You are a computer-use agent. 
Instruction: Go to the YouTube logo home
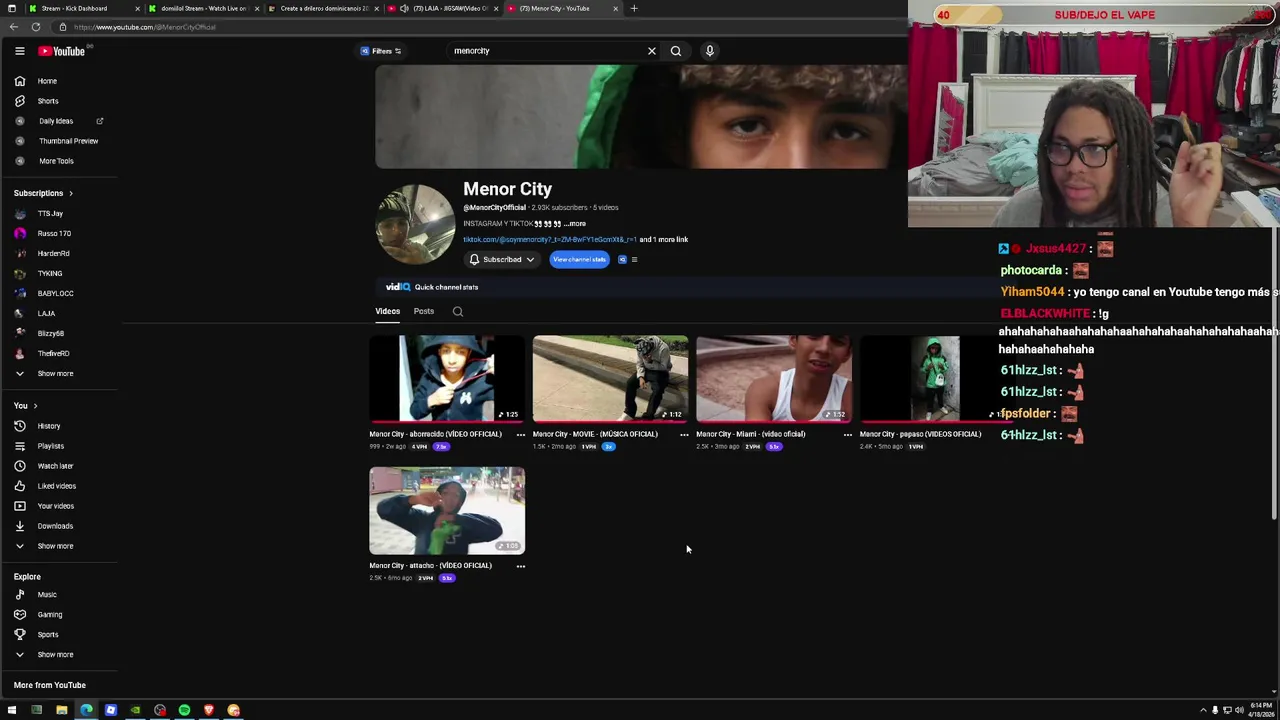[x=62, y=51]
